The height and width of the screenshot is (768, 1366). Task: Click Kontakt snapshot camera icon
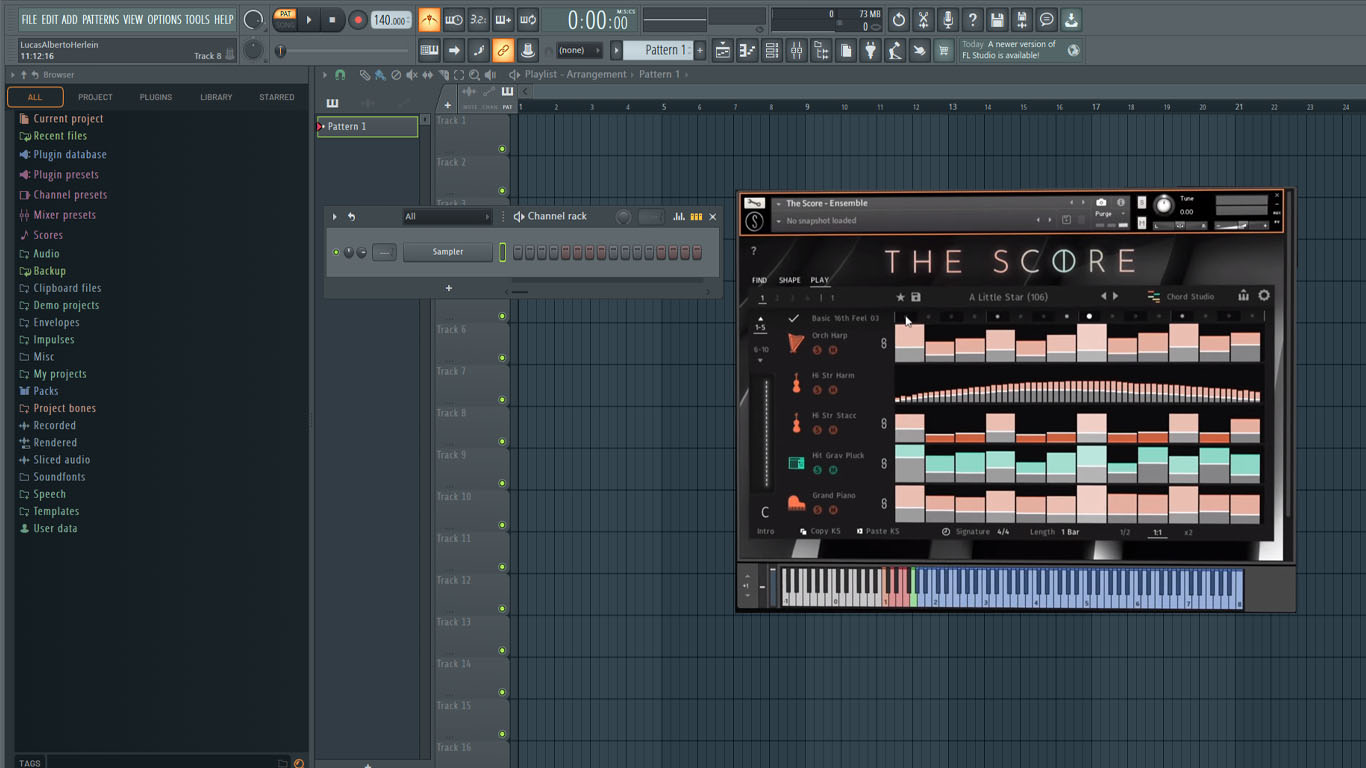click(x=1101, y=203)
